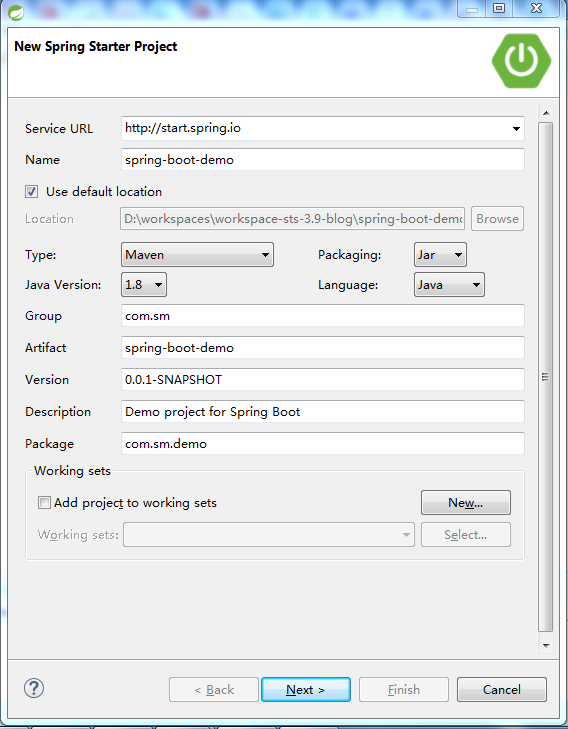Click the Version field 0.0.1-SNAPSHOT
The image size is (568, 729).
pos(323,380)
